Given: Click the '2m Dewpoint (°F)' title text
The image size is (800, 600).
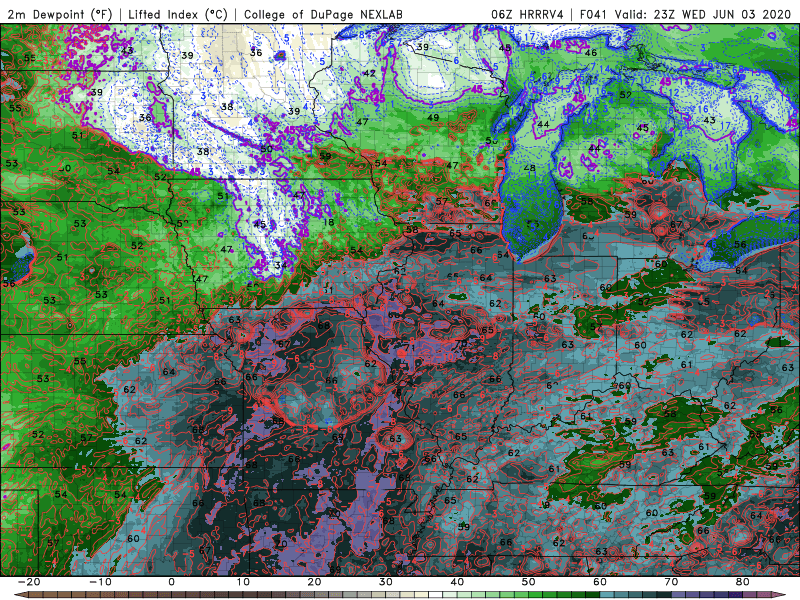Looking at the screenshot, I should (60, 14).
